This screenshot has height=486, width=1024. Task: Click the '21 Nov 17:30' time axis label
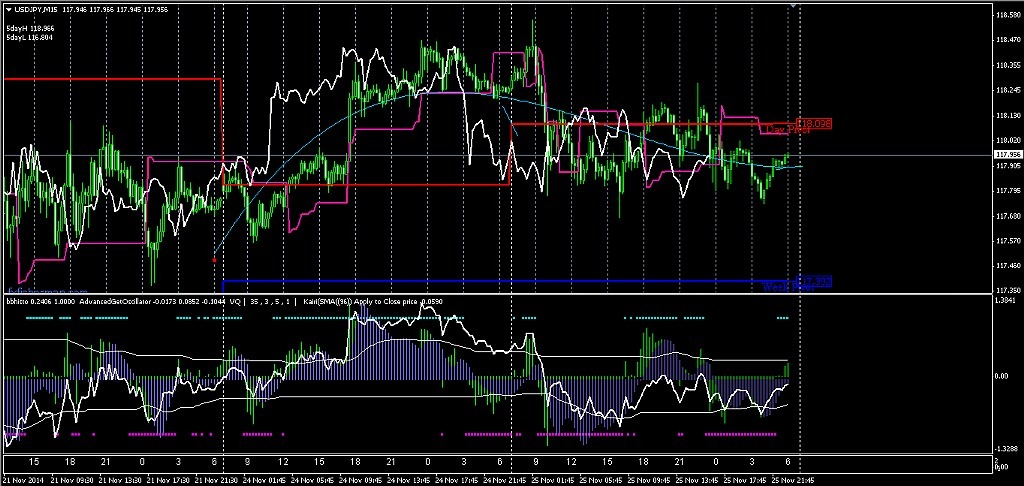click(167, 480)
